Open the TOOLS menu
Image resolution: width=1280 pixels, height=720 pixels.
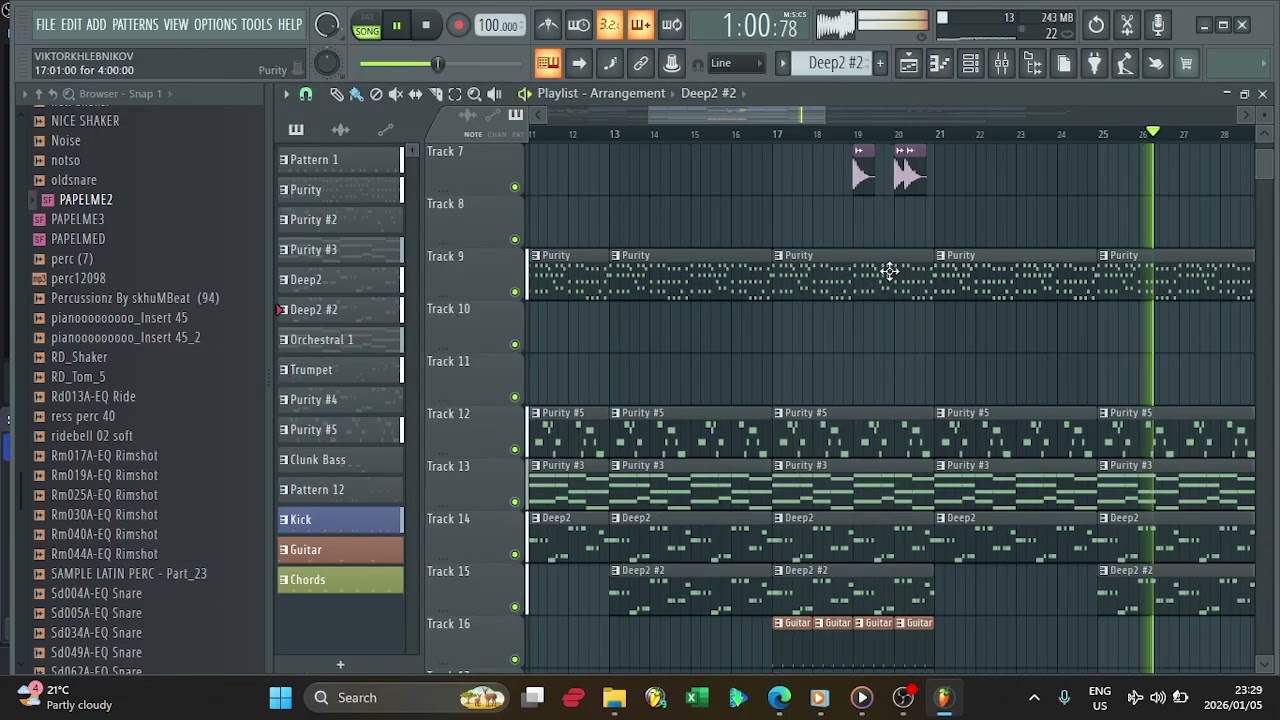(x=257, y=25)
